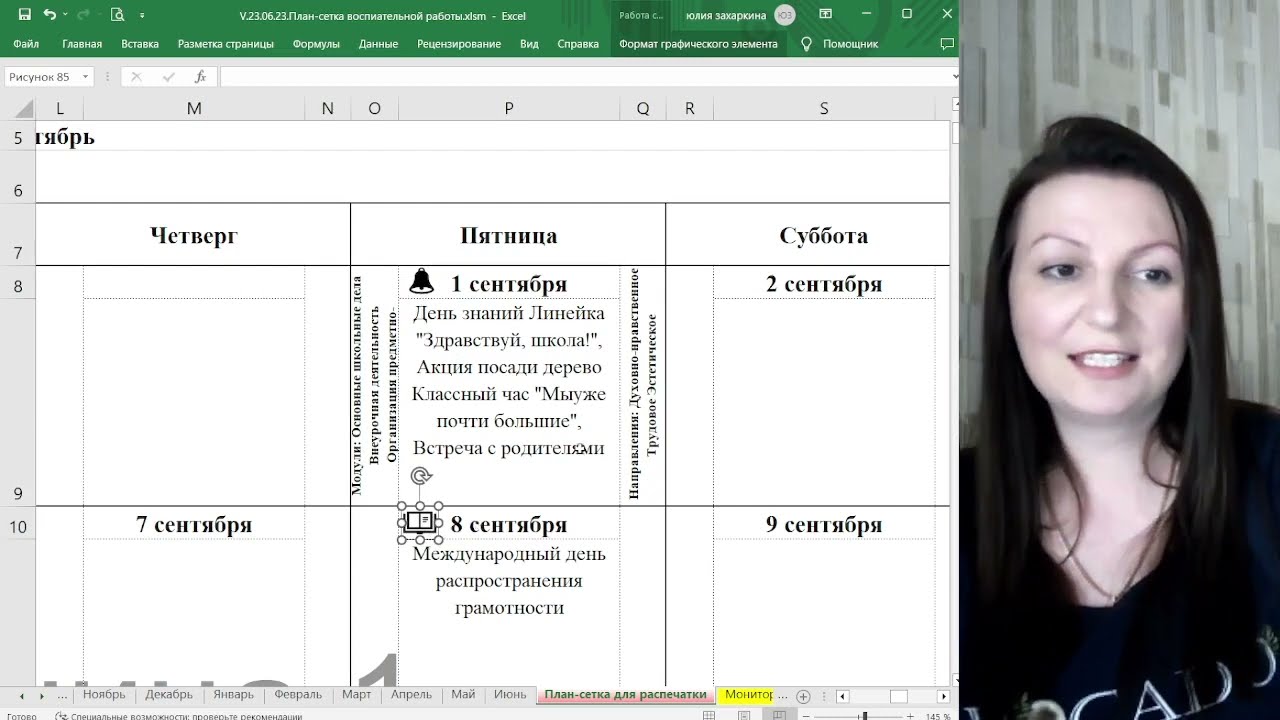
Task: Open Ribbon Display Options
Action: [x=825, y=14]
